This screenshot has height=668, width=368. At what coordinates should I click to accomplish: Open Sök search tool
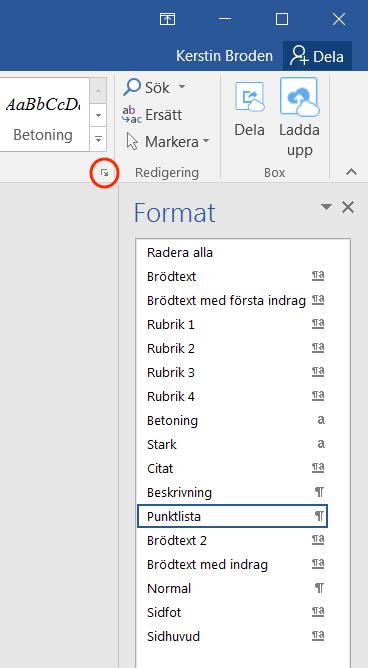click(147, 88)
